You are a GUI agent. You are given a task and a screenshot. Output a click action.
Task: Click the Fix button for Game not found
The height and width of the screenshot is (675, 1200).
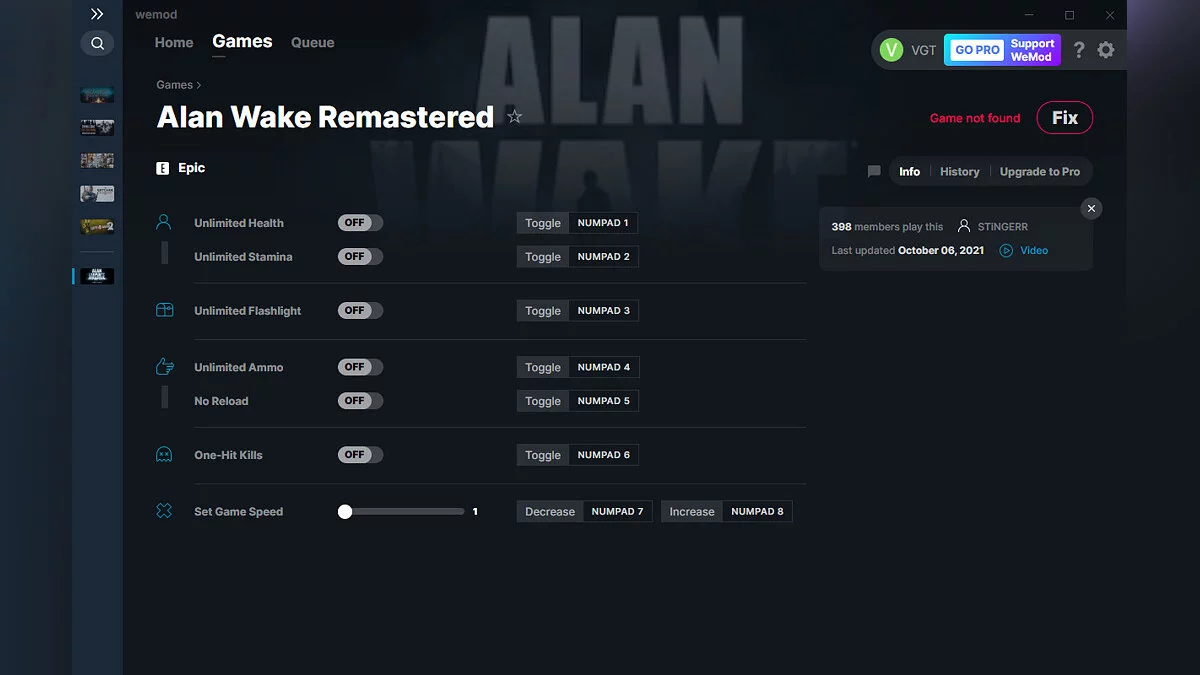point(1064,117)
